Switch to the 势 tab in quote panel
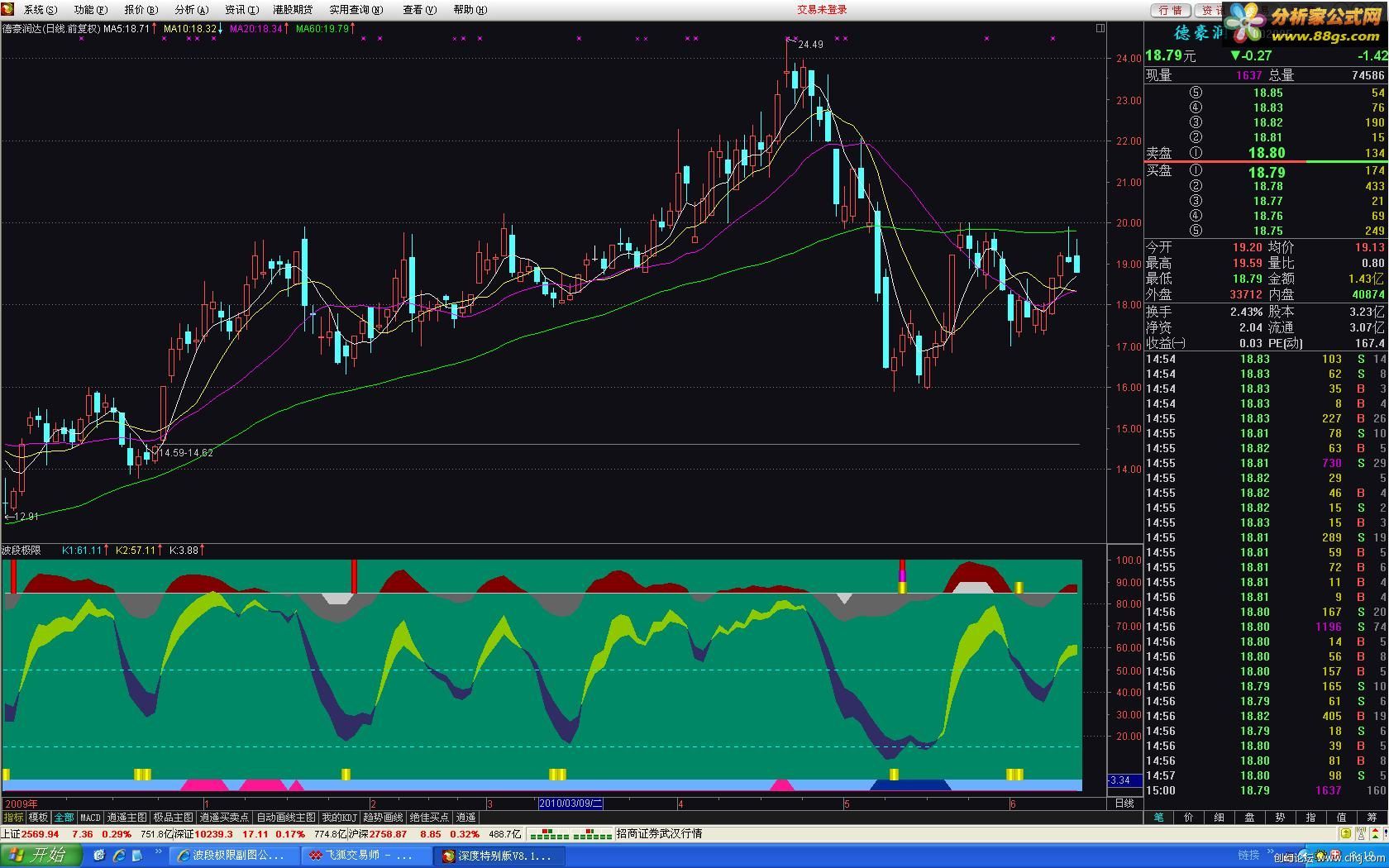1389x868 pixels. pos(1281,818)
